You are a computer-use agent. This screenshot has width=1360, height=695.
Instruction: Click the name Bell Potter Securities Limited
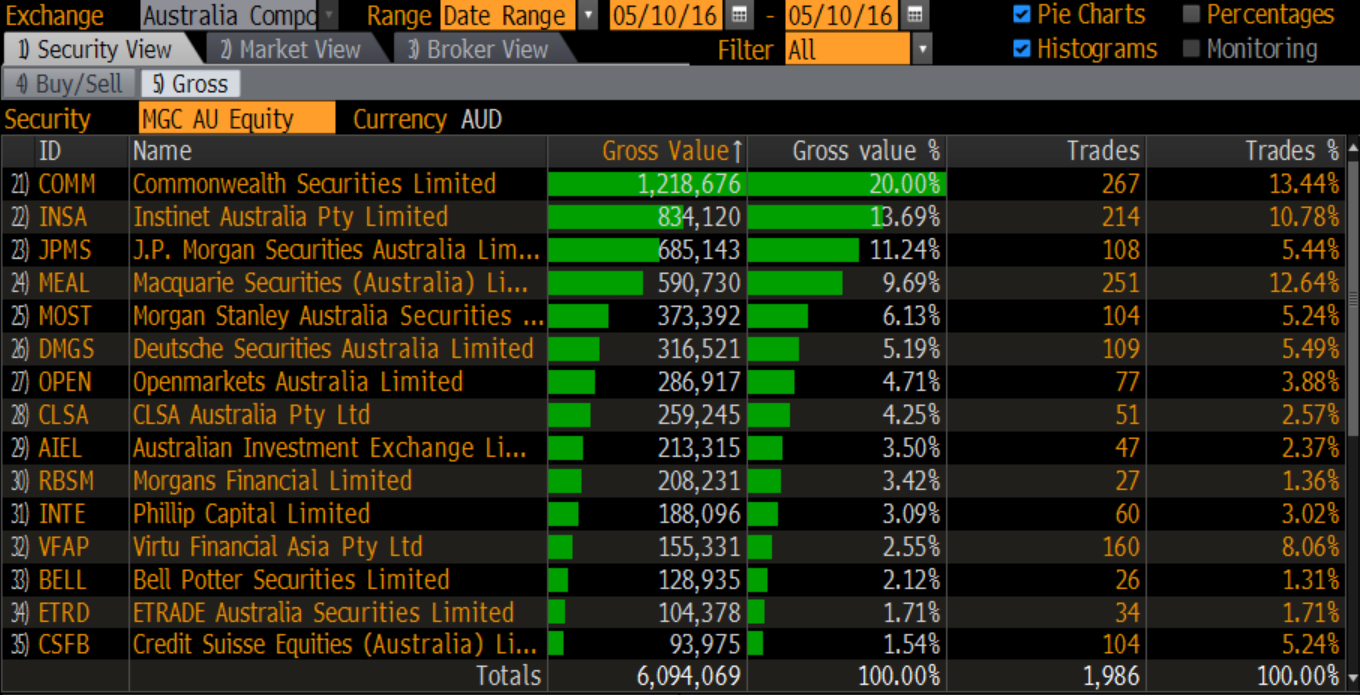point(291,580)
